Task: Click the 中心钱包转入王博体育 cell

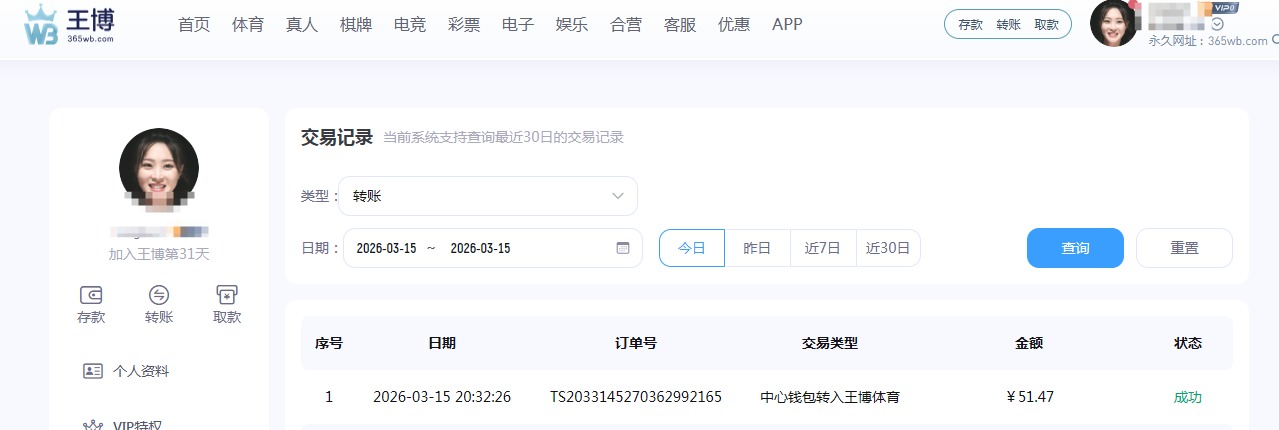Action: 830,397
